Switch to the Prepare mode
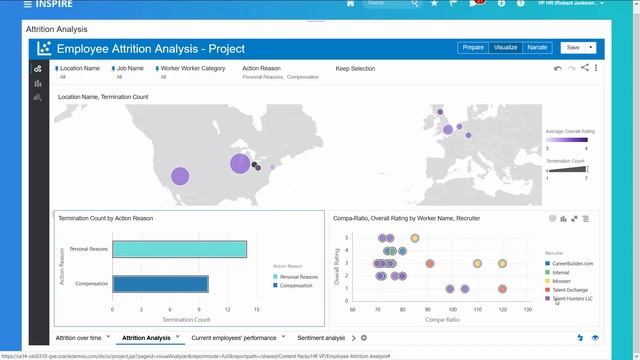The height and width of the screenshot is (360, 640). pos(473,47)
